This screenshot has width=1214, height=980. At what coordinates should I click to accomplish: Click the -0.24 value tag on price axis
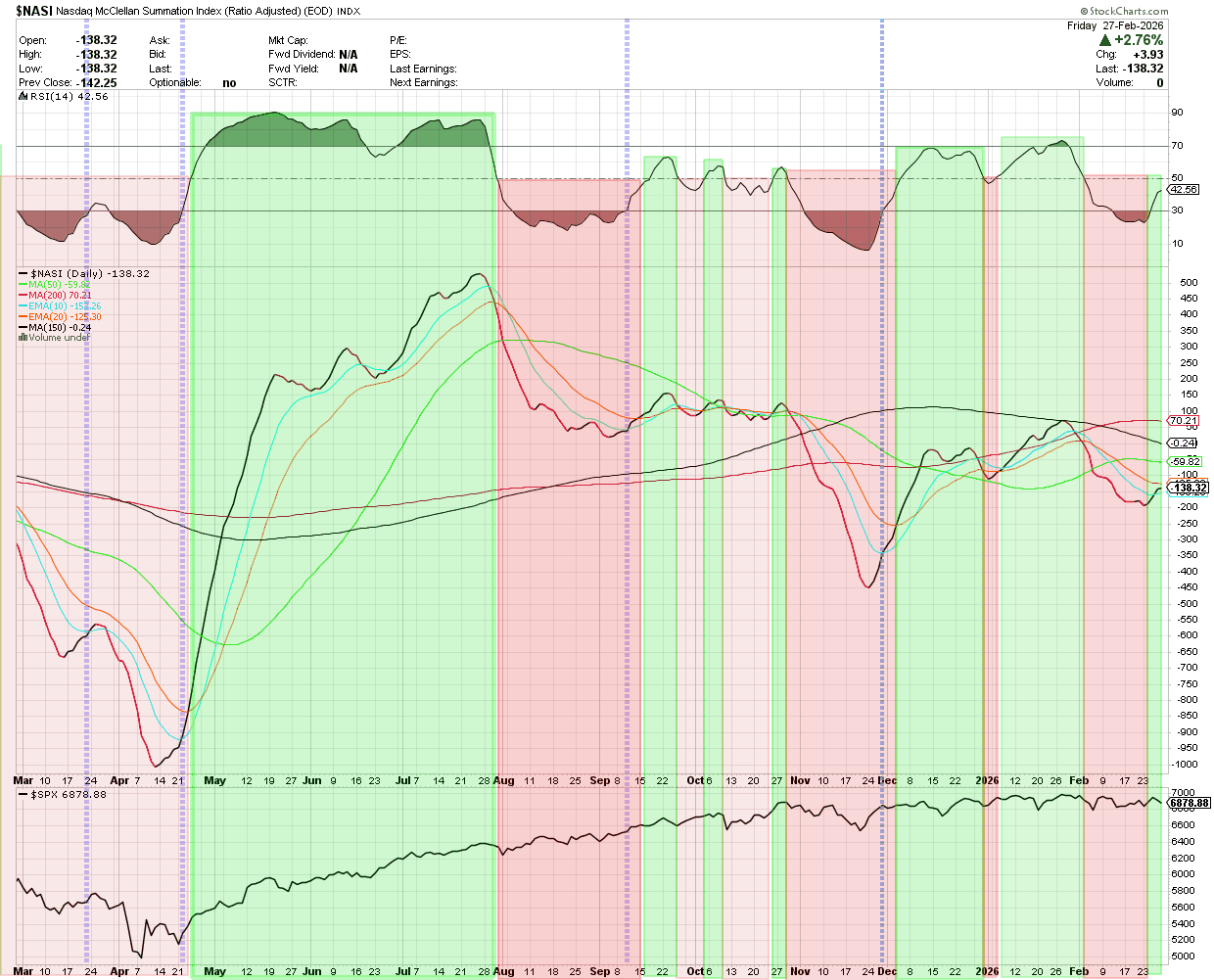pyautogui.click(x=1184, y=443)
